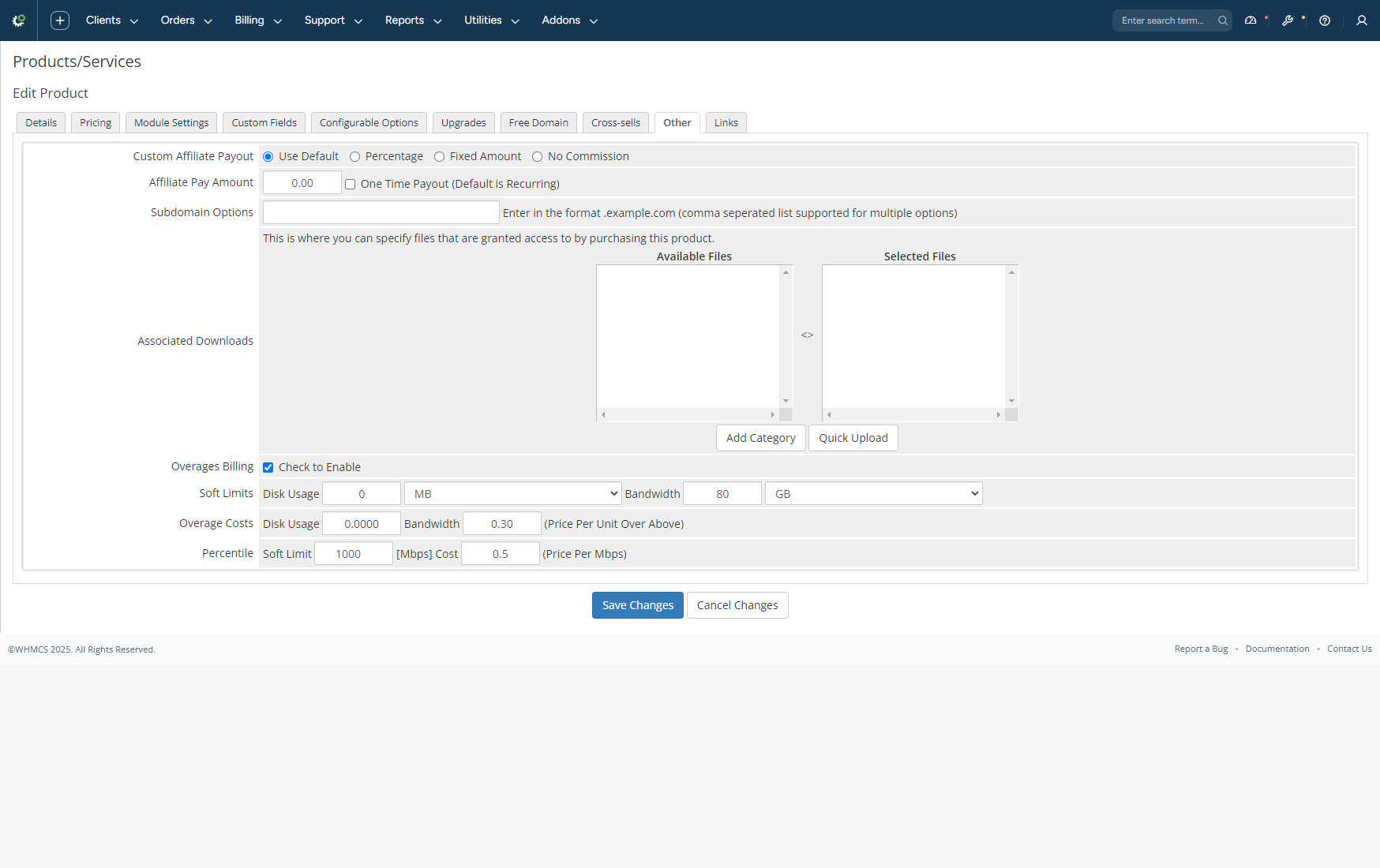Focus the Subdomain Options input field
Viewport: 1380px width, 868px height.
[x=381, y=212]
